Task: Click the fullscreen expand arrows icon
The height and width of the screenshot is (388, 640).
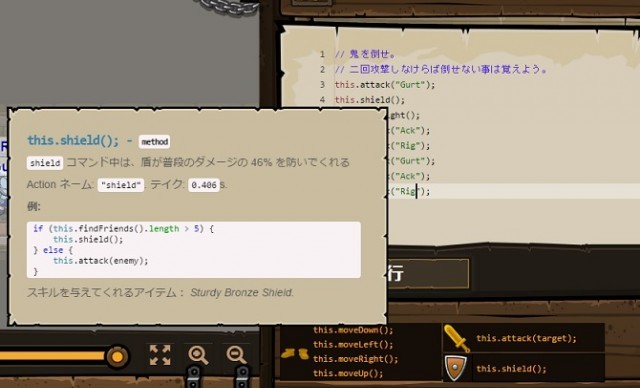Action: pyautogui.click(x=160, y=355)
